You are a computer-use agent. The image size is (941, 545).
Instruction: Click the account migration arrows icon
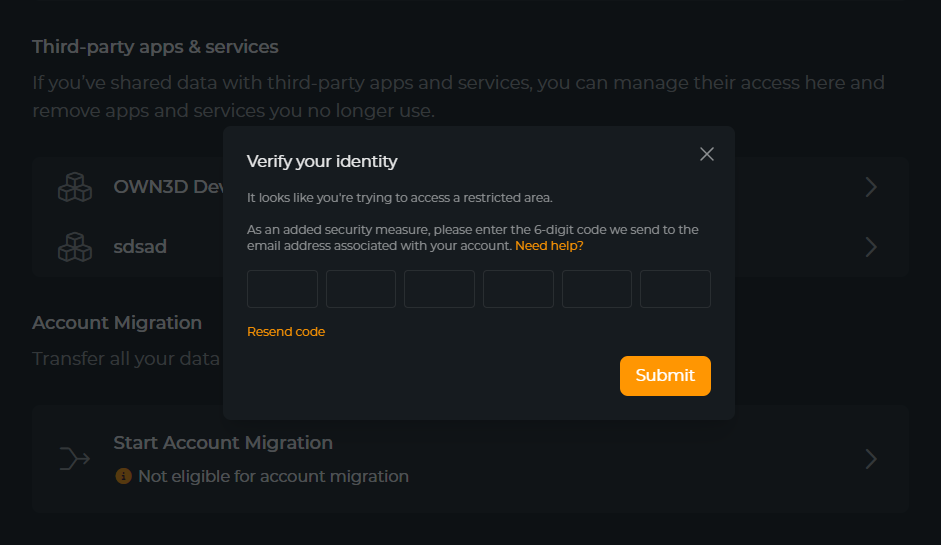(75, 459)
